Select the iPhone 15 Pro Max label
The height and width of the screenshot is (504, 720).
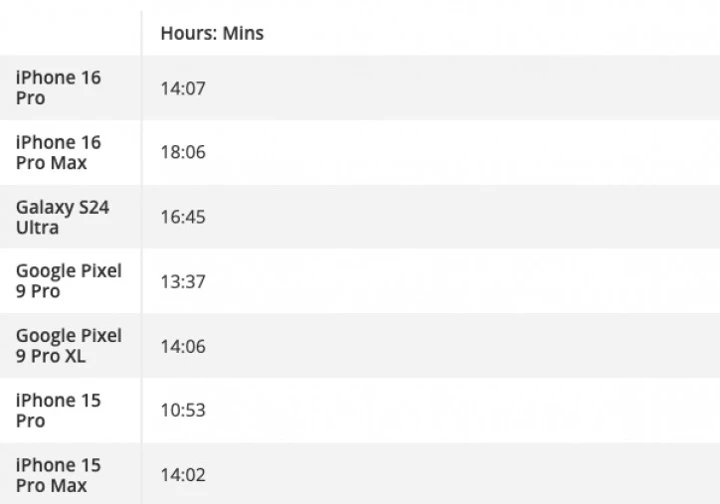[x=58, y=475]
